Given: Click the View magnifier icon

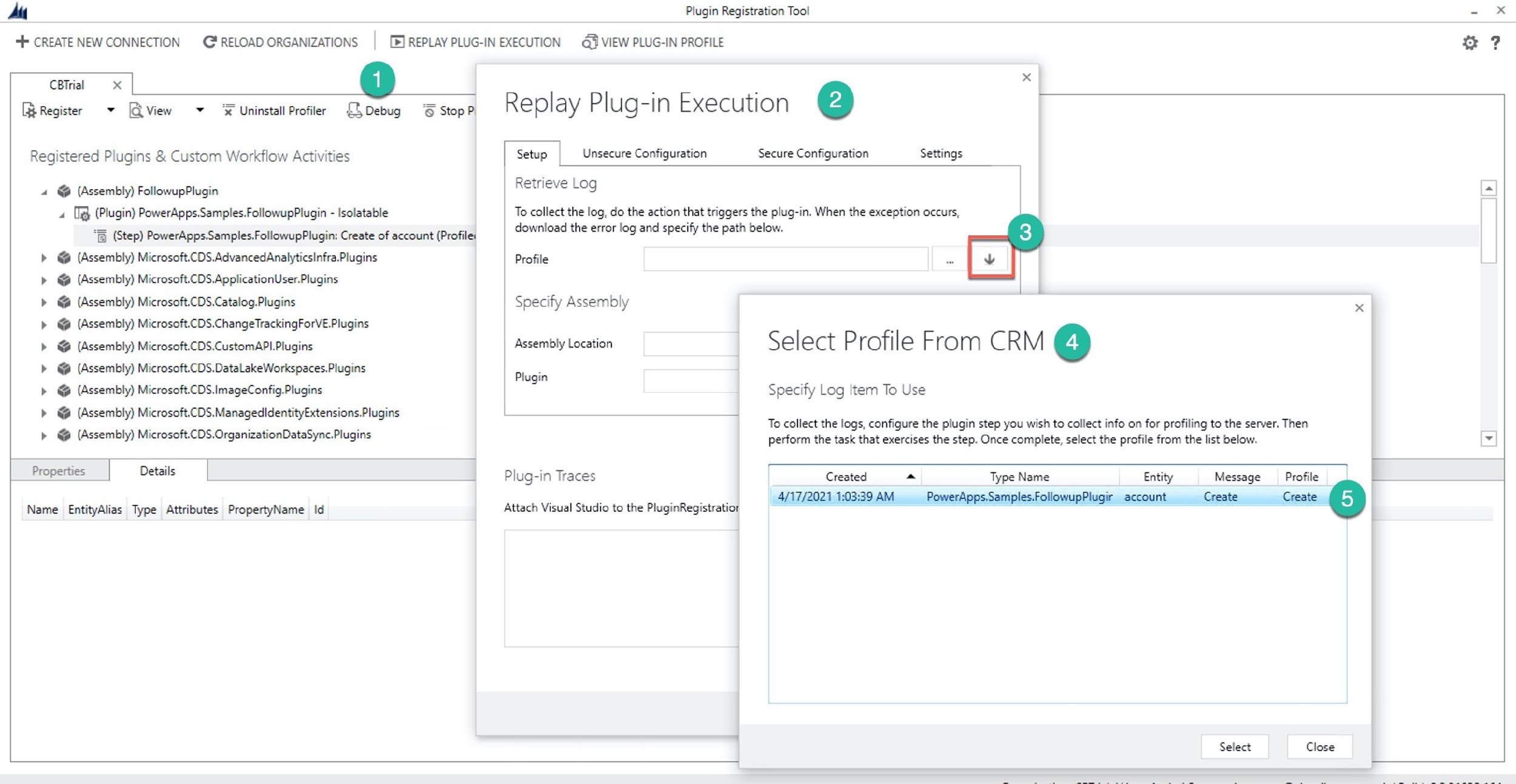Looking at the screenshot, I should tap(136, 110).
